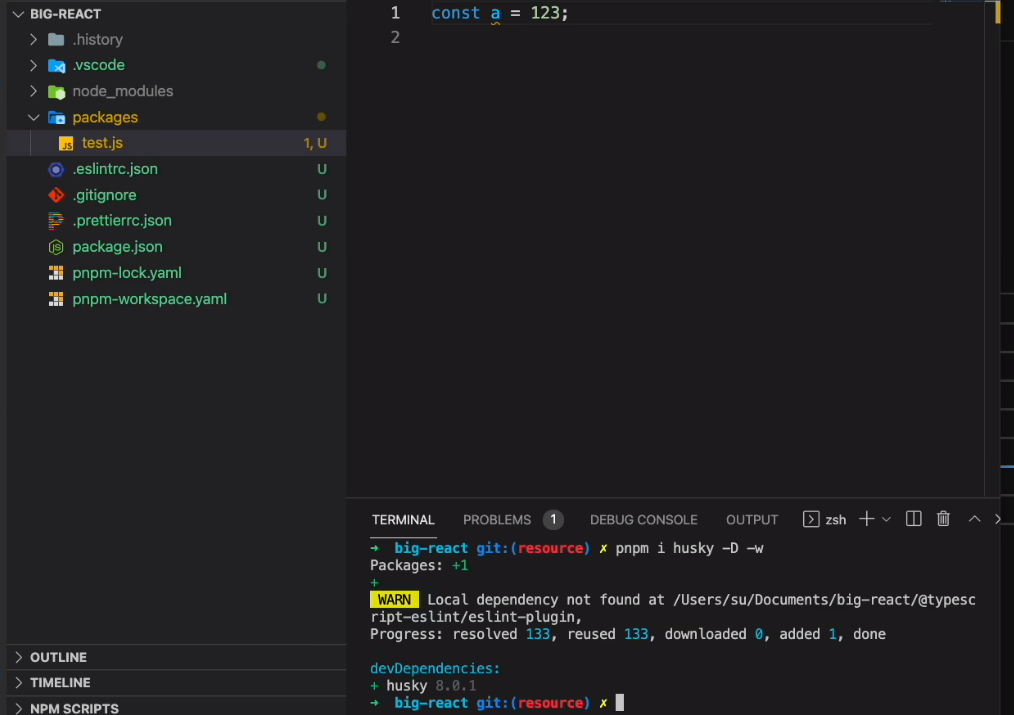
Task: Click the YAML icon beside pnpm-lock.yaml
Action: point(56,273)
